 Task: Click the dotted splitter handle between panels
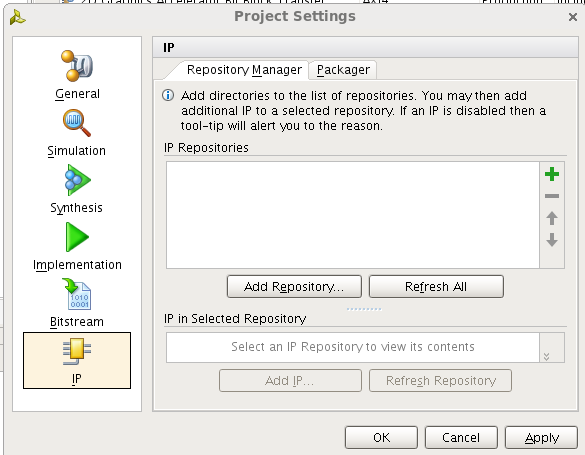364,309
